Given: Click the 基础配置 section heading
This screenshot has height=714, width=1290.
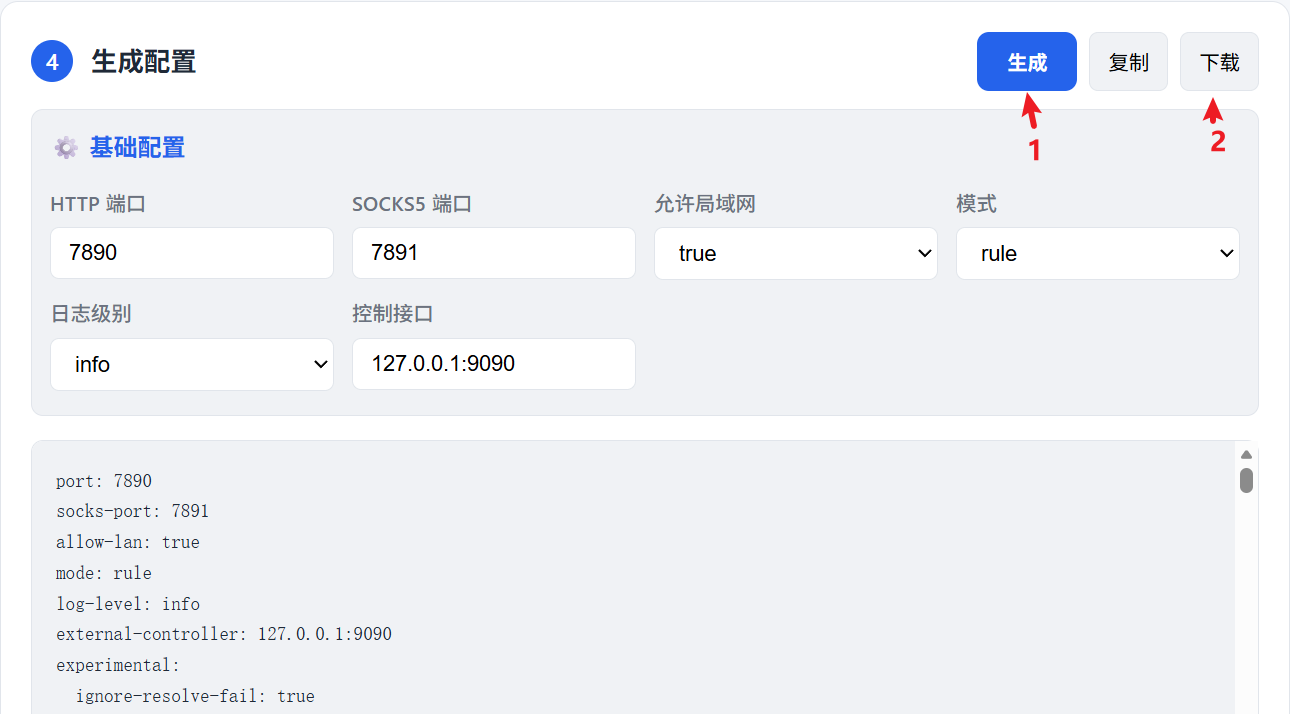Looking at the screenshot, I should 137,148.
